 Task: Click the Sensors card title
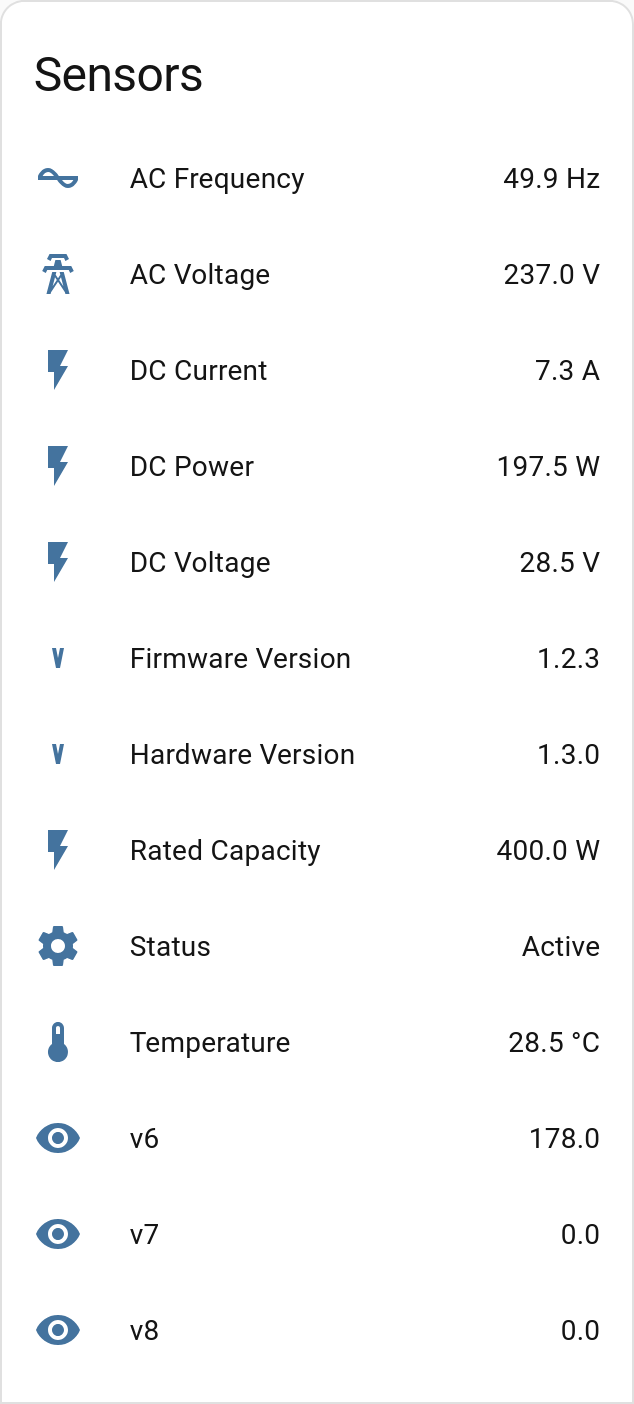click(119, 75)
